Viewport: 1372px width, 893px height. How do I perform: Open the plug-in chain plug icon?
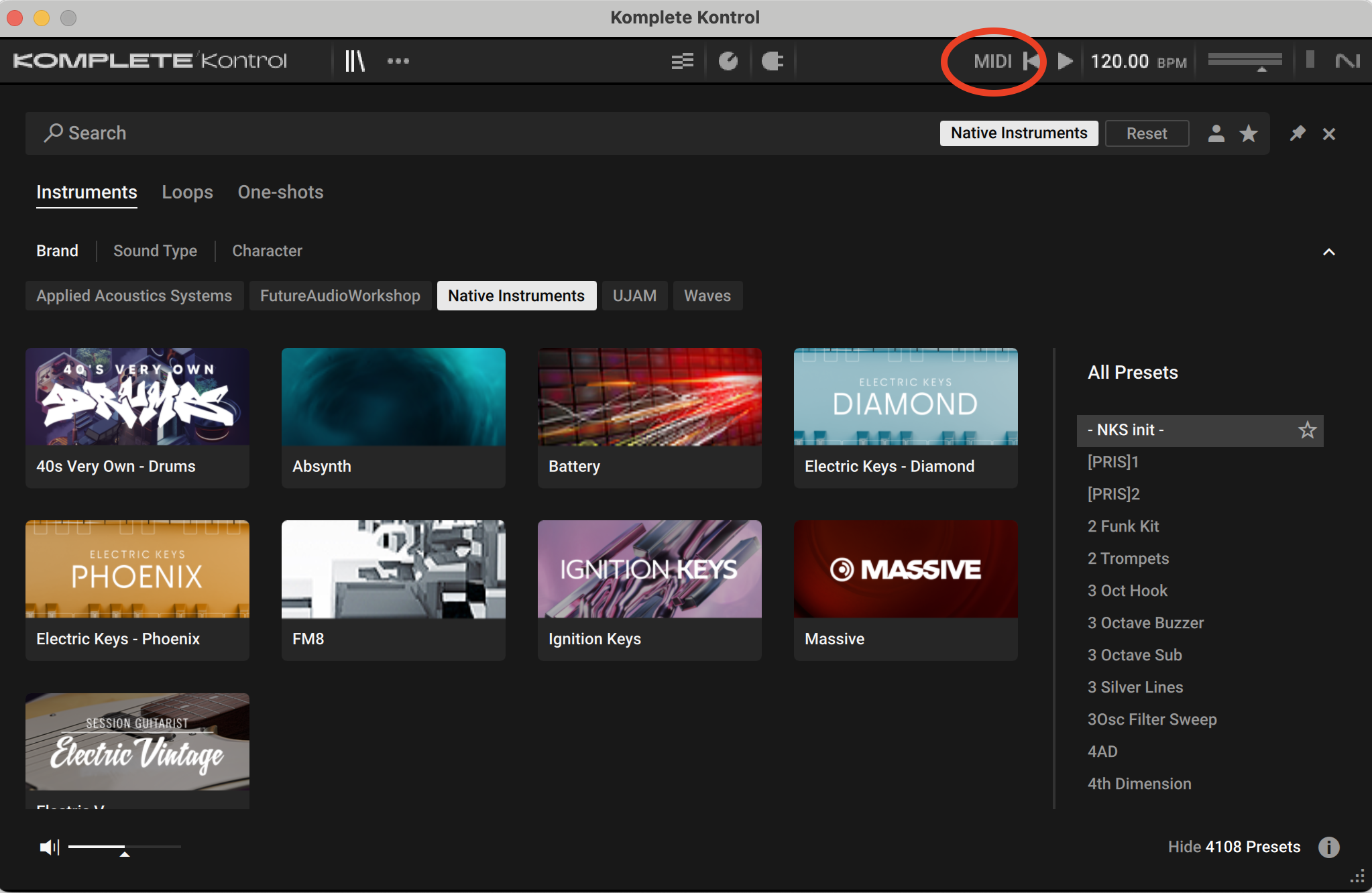pyautogui.click(x=773, y=61)
